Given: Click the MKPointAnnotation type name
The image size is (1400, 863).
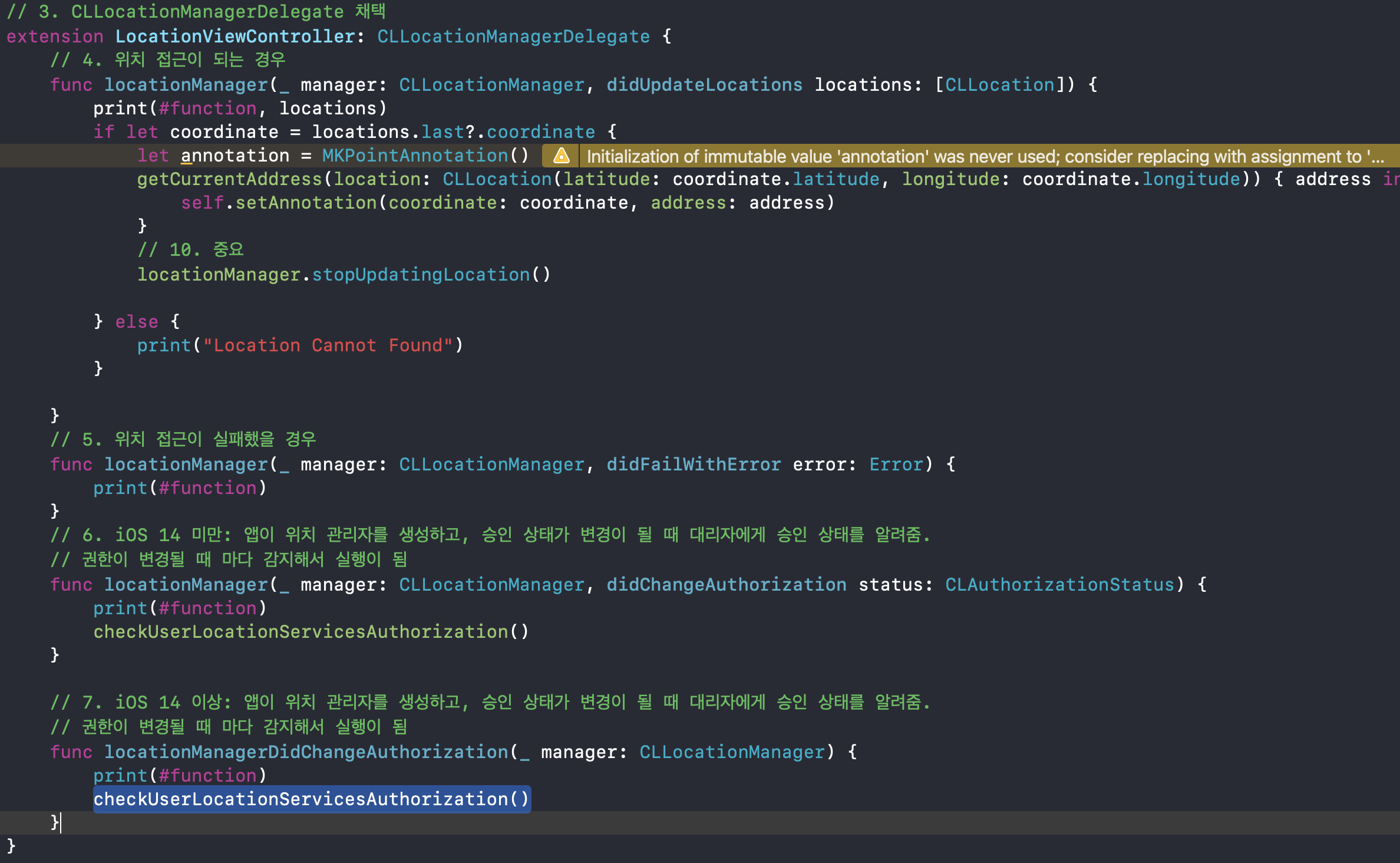Looking at the screenshot, I should coord(415,156).
